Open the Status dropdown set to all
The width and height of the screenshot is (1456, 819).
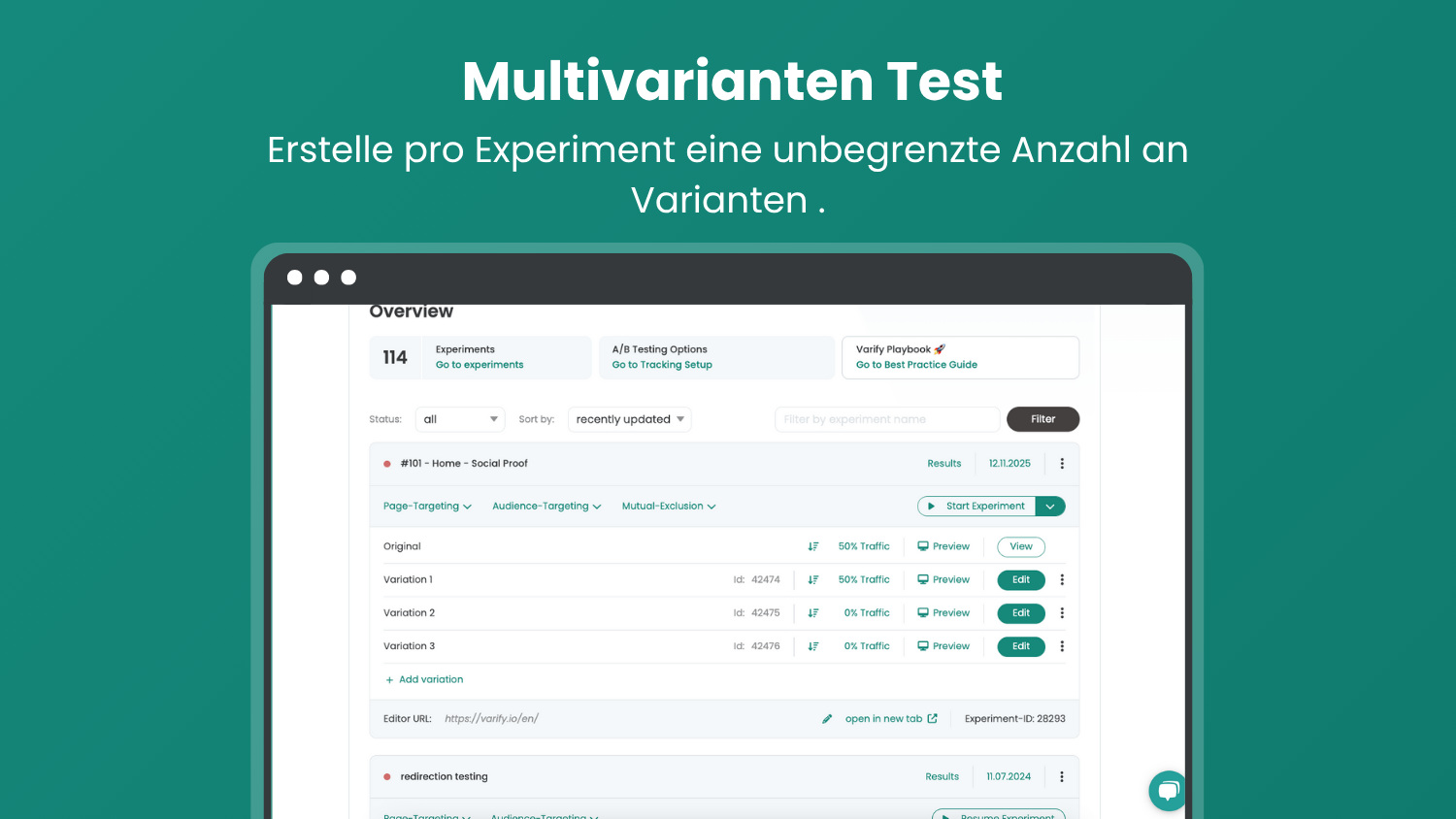460,419
